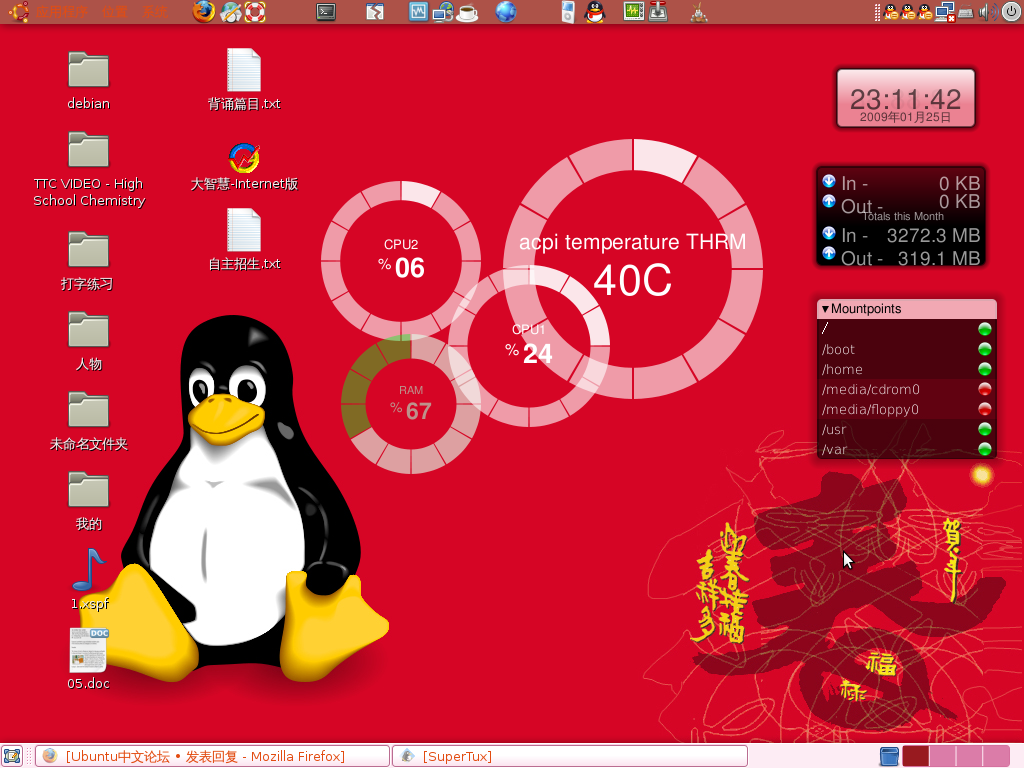Click the panel applet drag handle near tray
The width and height of the screenshot is (1024, 768).
pyautogui.click(x=877, y=12)
